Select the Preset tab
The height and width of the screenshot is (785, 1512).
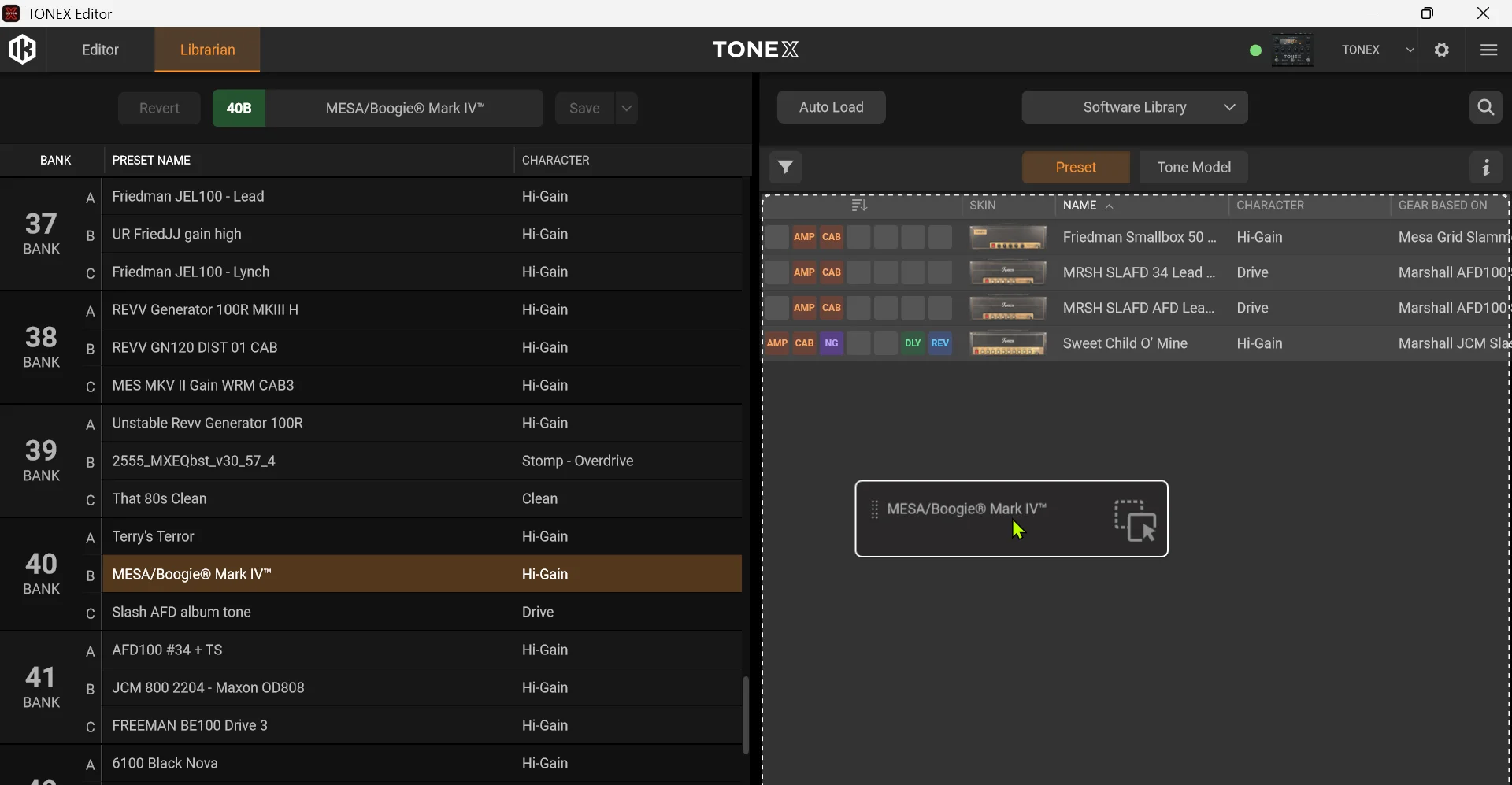(x=1076, y=167)
